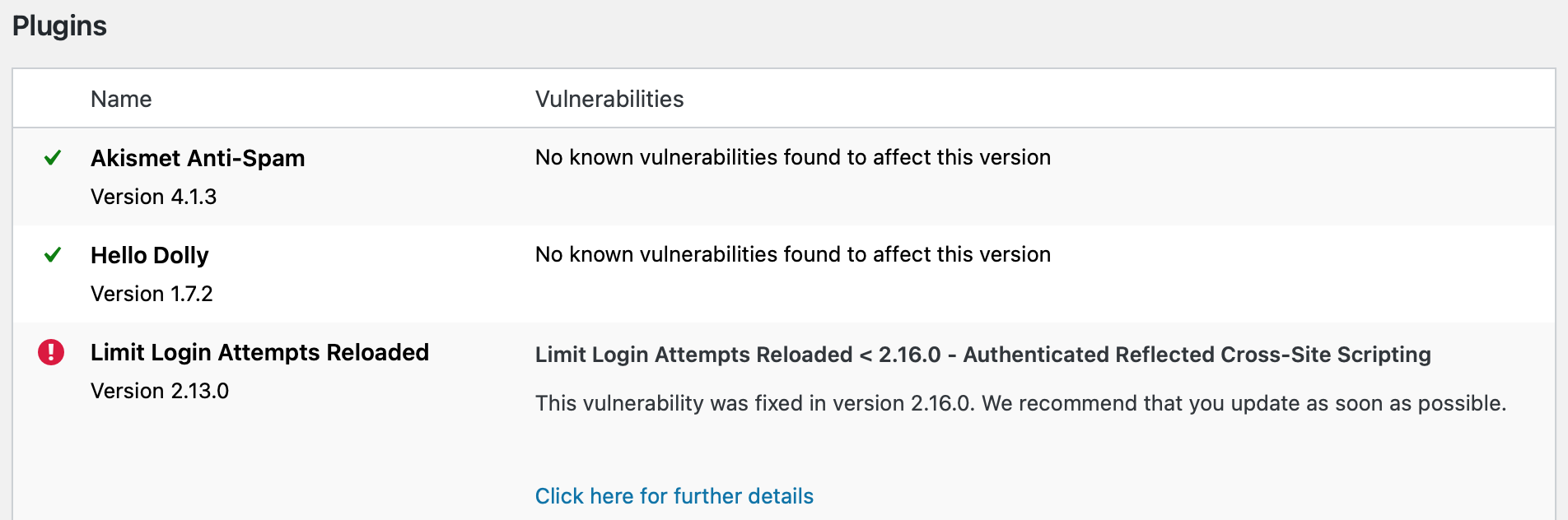
Task: Click Akismet's no known vulnerabilities message
Action: (x=792, y=157)
